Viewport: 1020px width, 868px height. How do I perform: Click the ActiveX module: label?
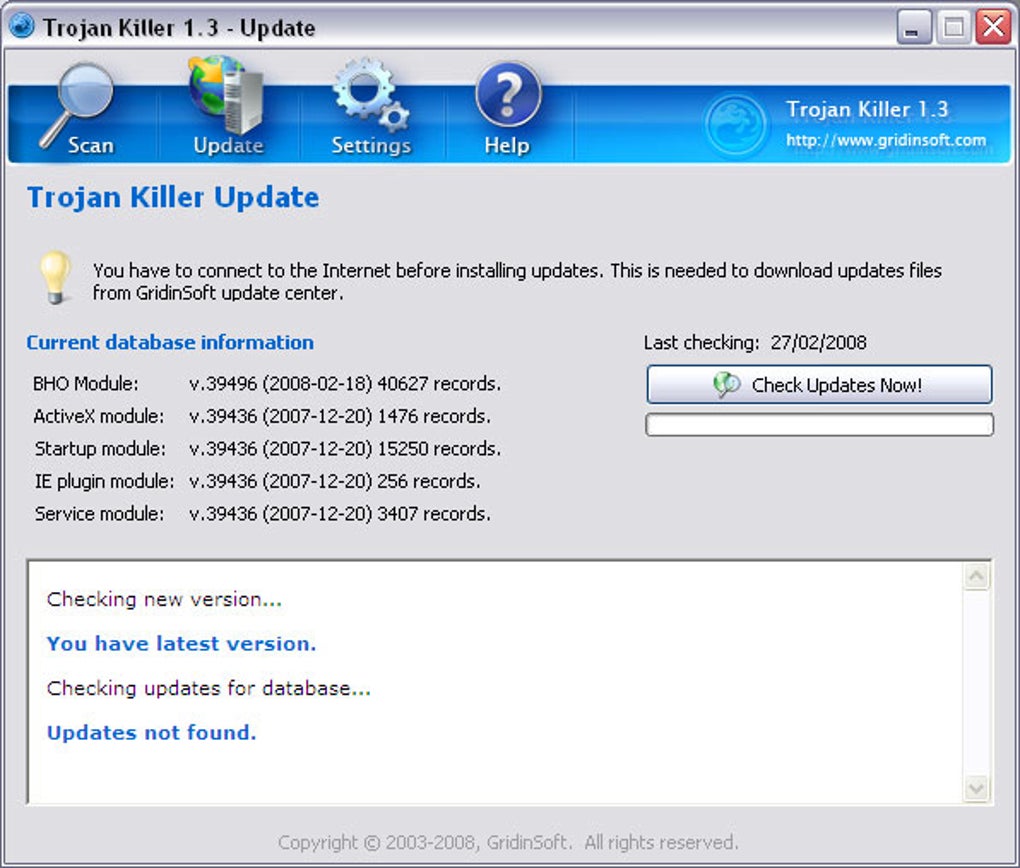pyautogui.click(x=99, y=416)
